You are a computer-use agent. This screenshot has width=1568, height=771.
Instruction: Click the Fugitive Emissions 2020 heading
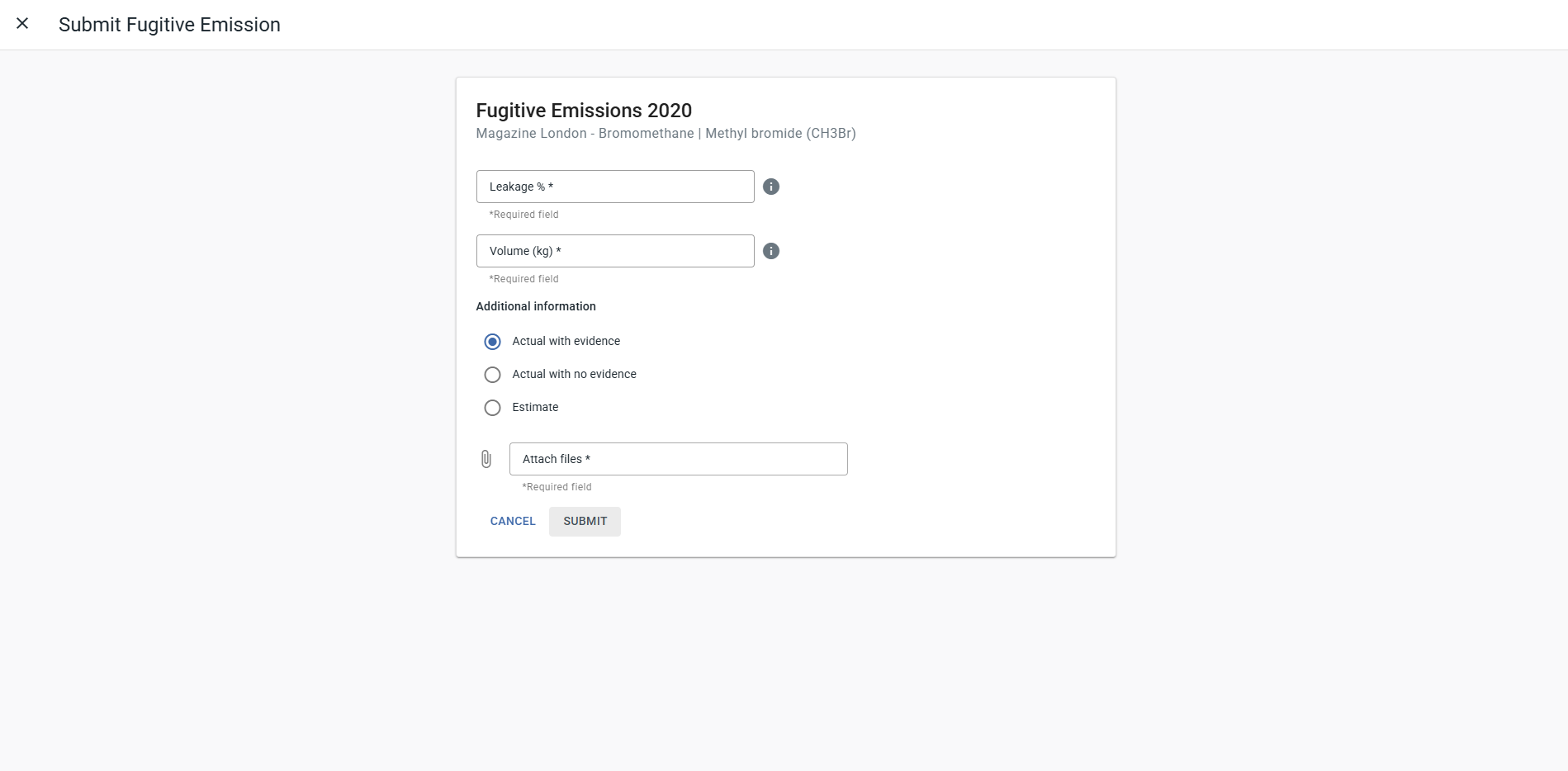[x=584, y=111]
